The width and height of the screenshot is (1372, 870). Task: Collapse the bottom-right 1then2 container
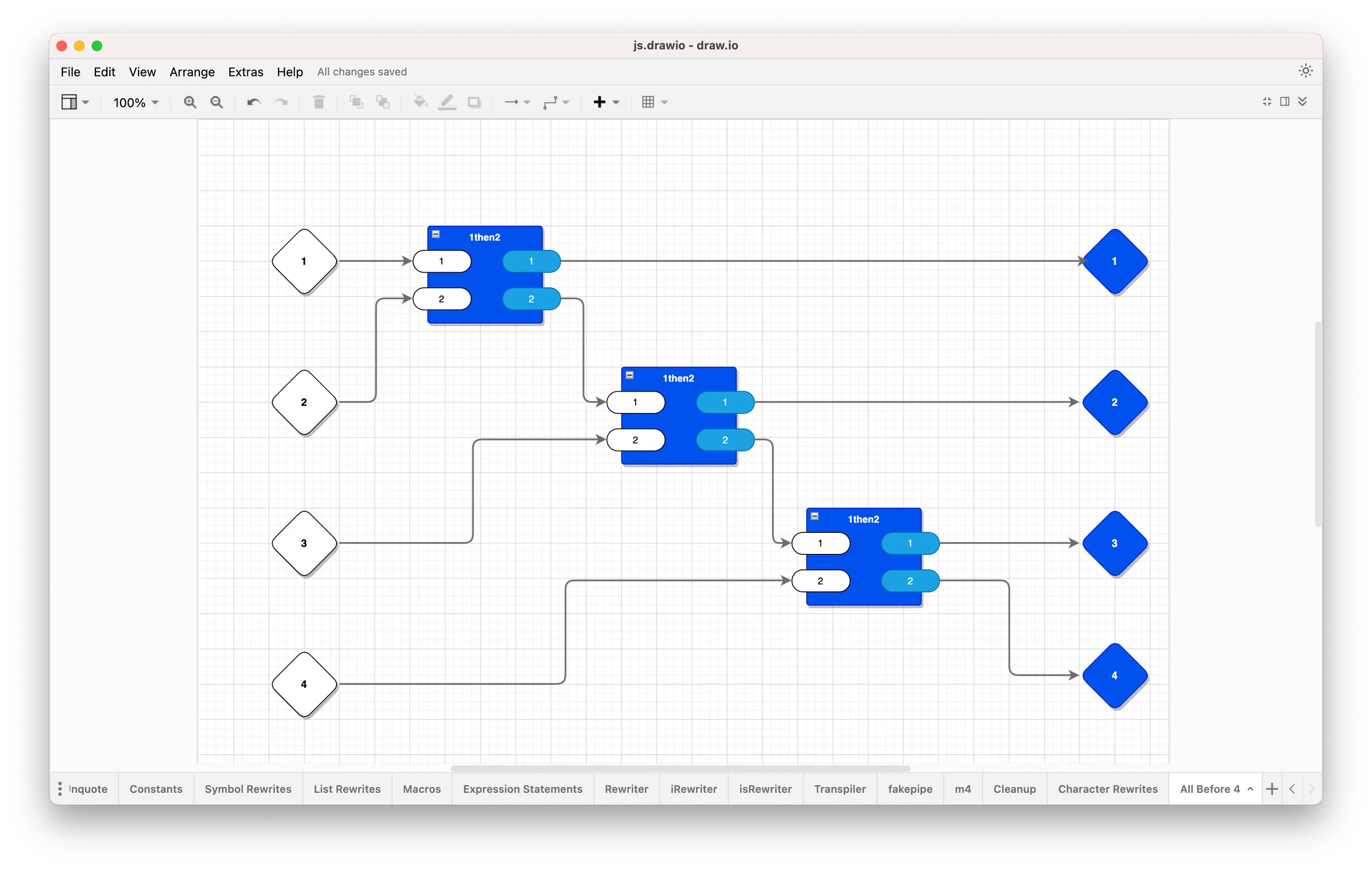click(815, 516)
